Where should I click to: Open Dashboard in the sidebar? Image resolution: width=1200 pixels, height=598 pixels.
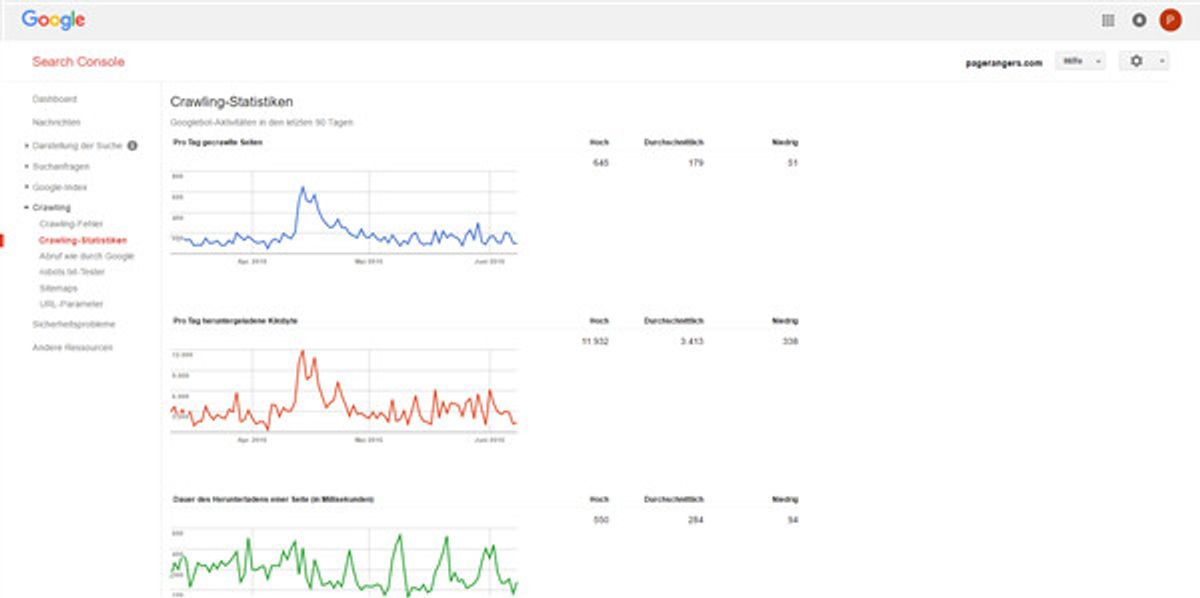click(54, 99)
